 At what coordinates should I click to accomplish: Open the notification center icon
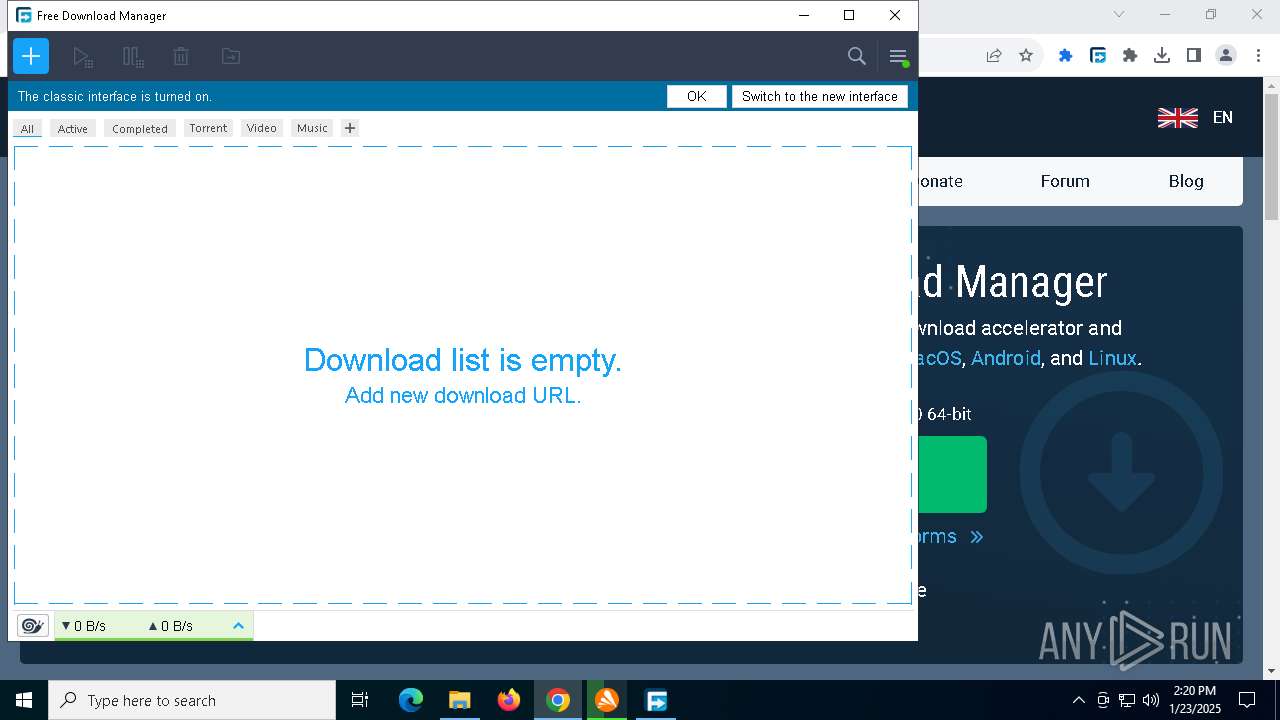click(1247, 700)
